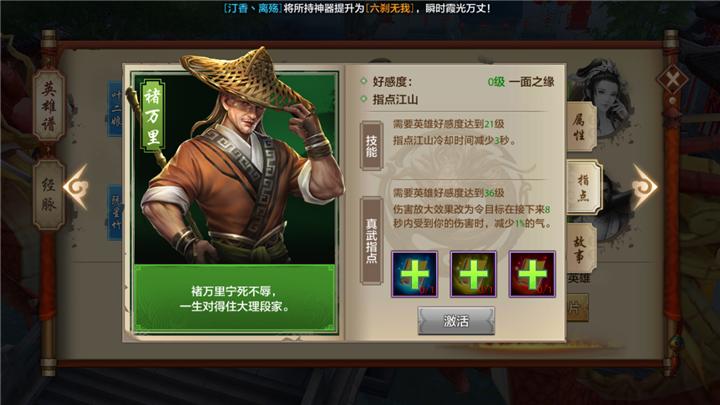Open the 经脉 tab
The height and width of the screenshot is (405, 720).
tap(49, 195)
